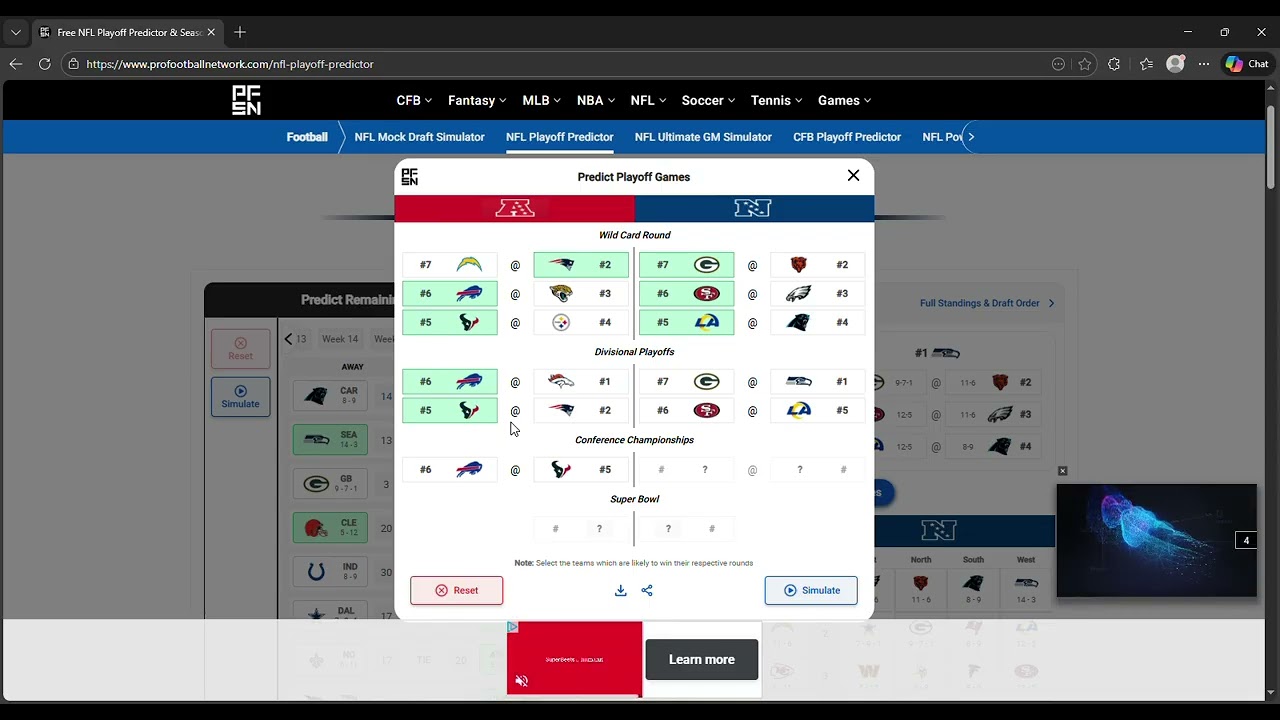1280x720 pixels.
Task: Open Copilot Chat in browser
Action: pyautogui.click(x=1247, y=64)
